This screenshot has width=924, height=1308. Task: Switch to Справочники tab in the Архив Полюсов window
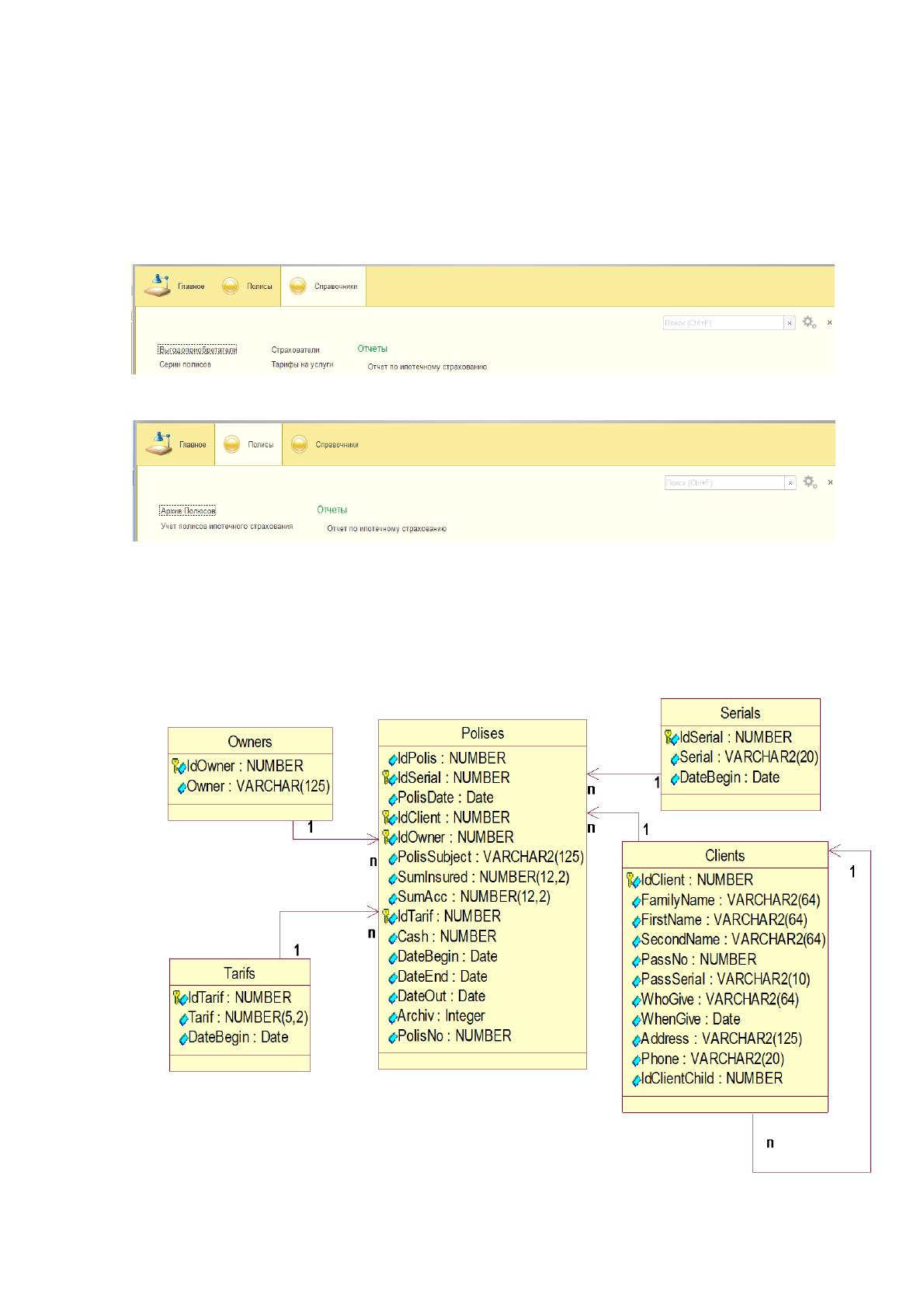[326, 445]
